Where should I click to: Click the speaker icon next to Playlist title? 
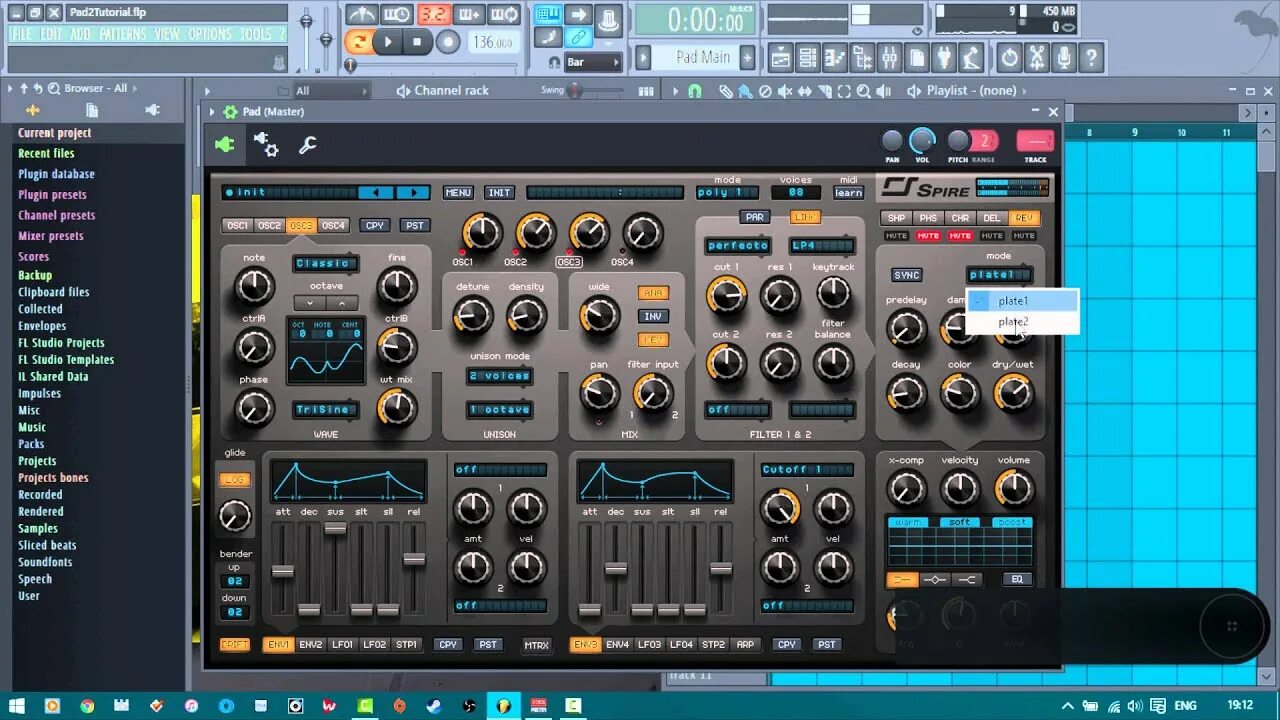click(x=914, y=91)
